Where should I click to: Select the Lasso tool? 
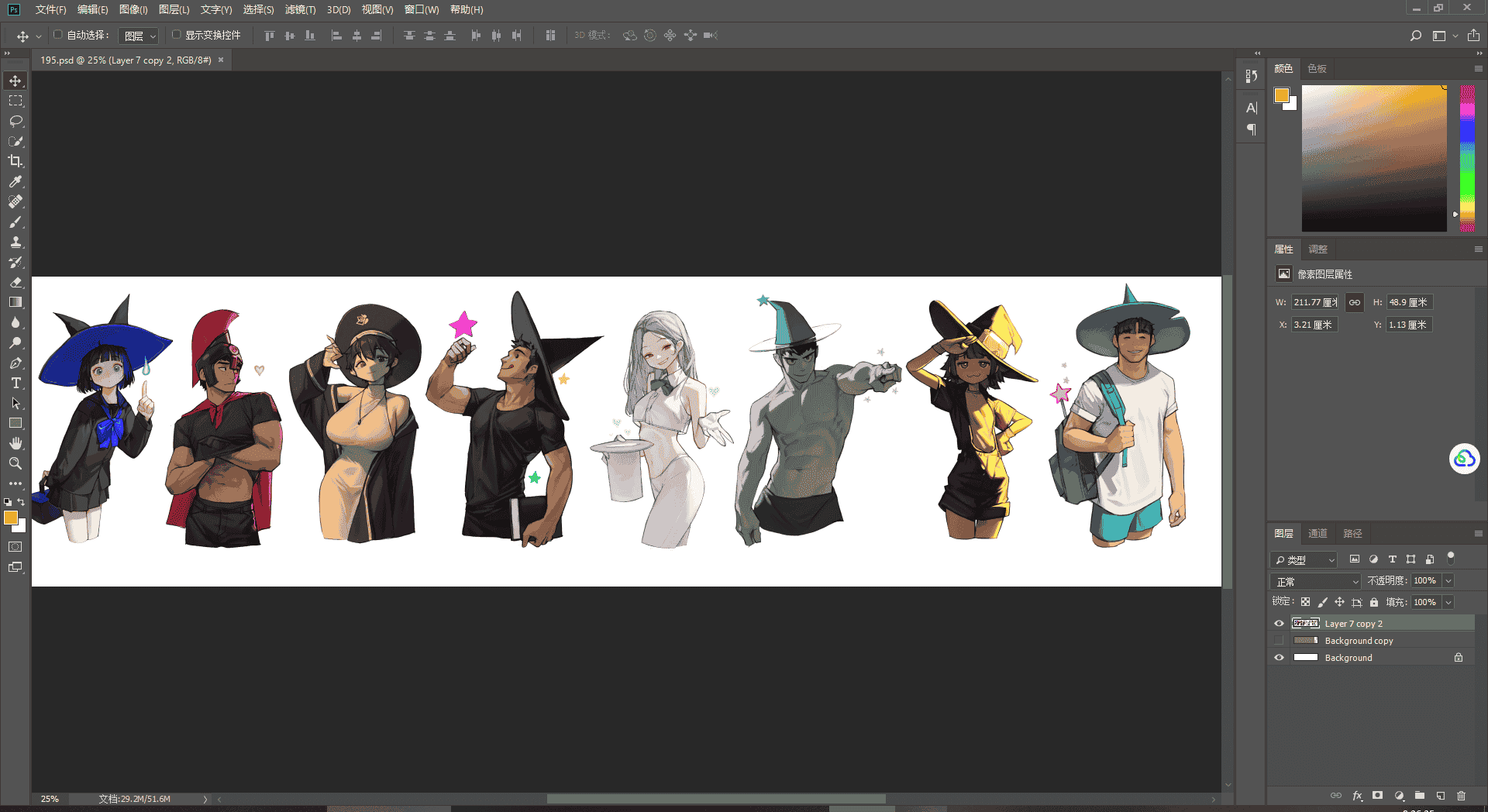(15, 121)
